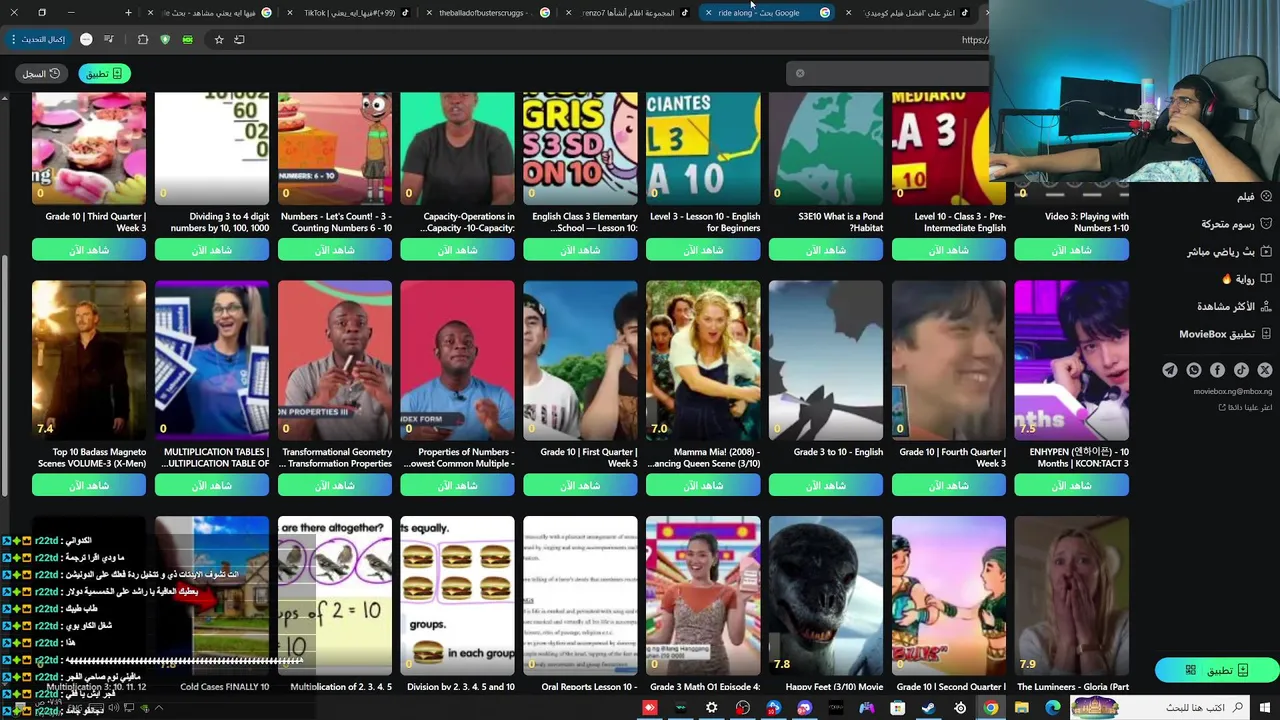Switch to the renzo7 TikTok tab
1280x720 pixels.
pyautogui.click(x=629, y=12)
